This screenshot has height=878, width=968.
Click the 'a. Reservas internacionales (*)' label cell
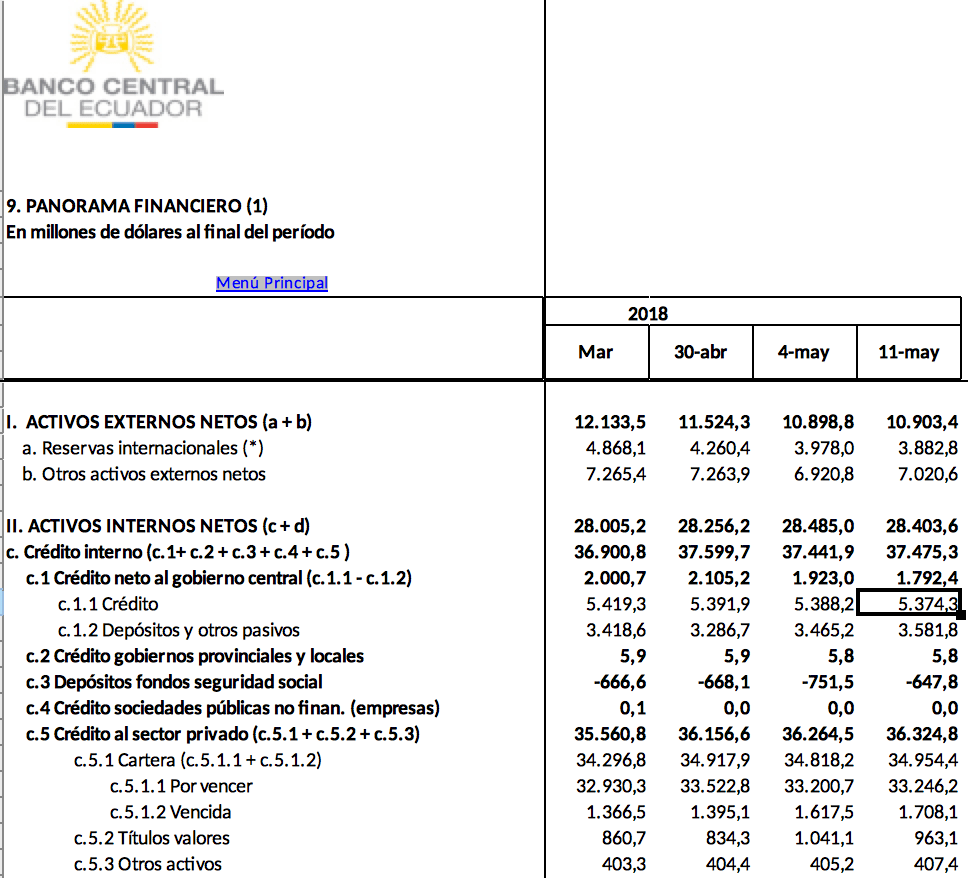pyautogui.click(x=143, y=448)
